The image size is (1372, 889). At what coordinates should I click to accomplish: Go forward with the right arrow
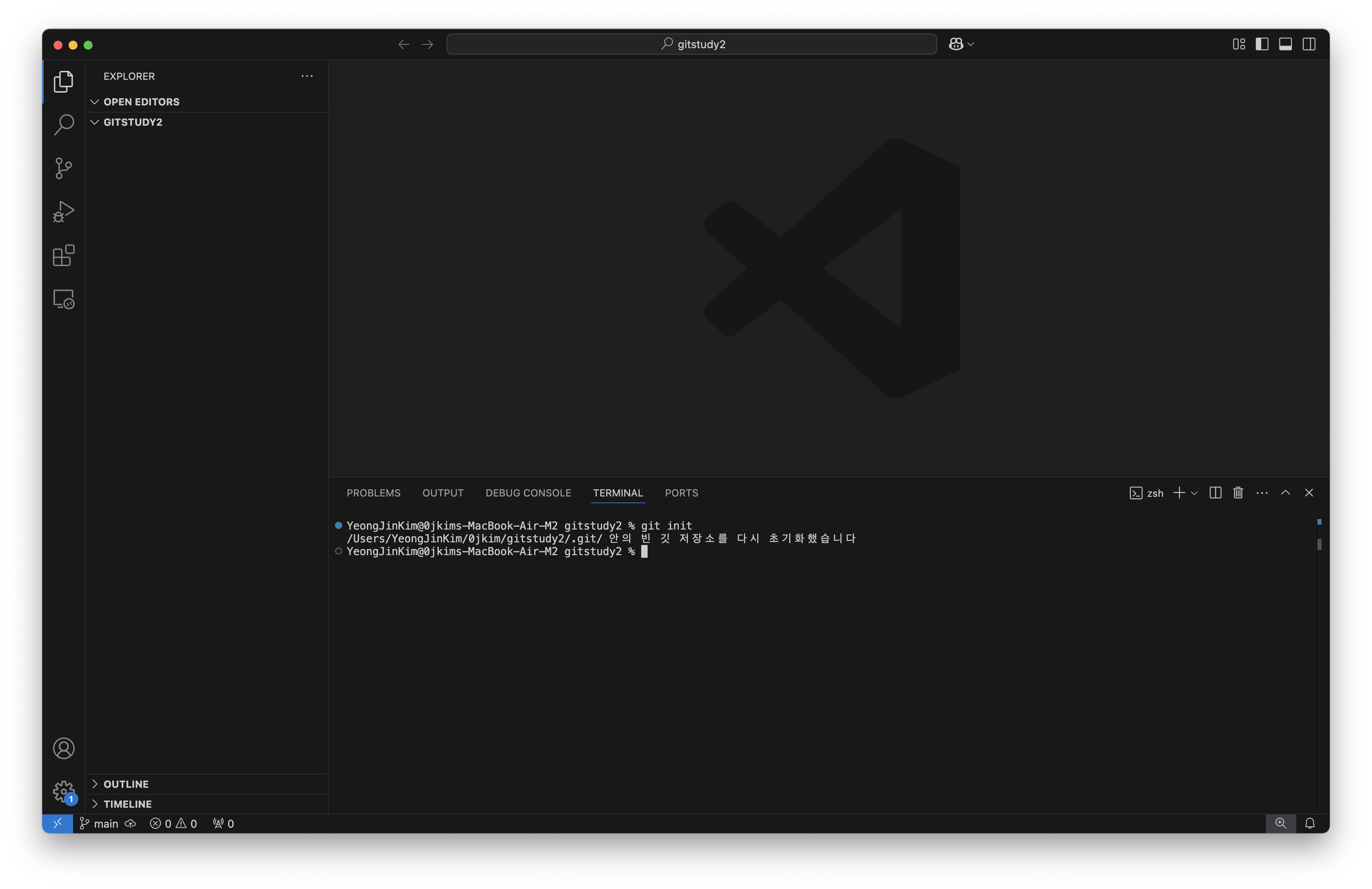tap(427, 44)
